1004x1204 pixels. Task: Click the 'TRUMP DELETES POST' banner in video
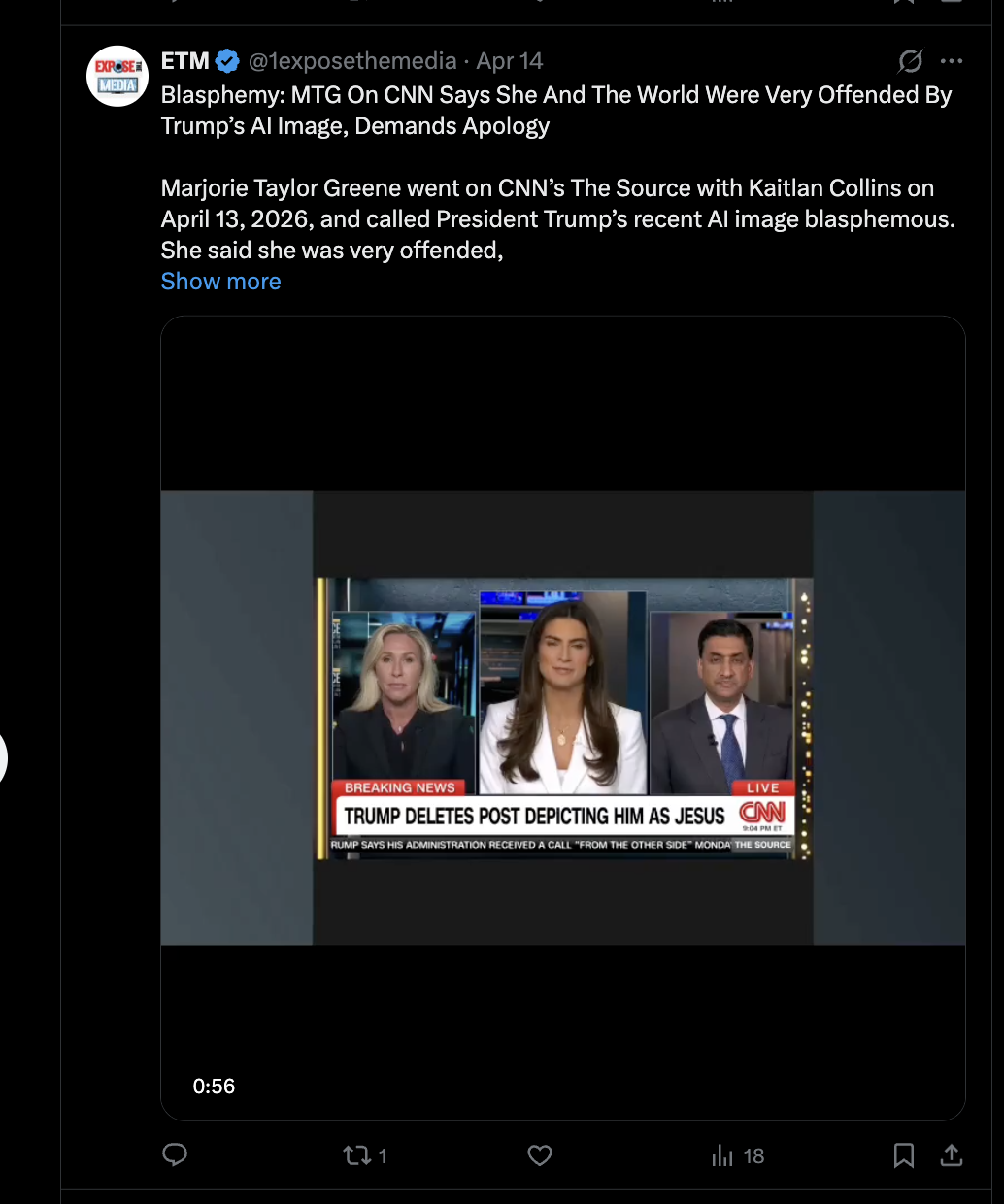click(x=534, y=816)
